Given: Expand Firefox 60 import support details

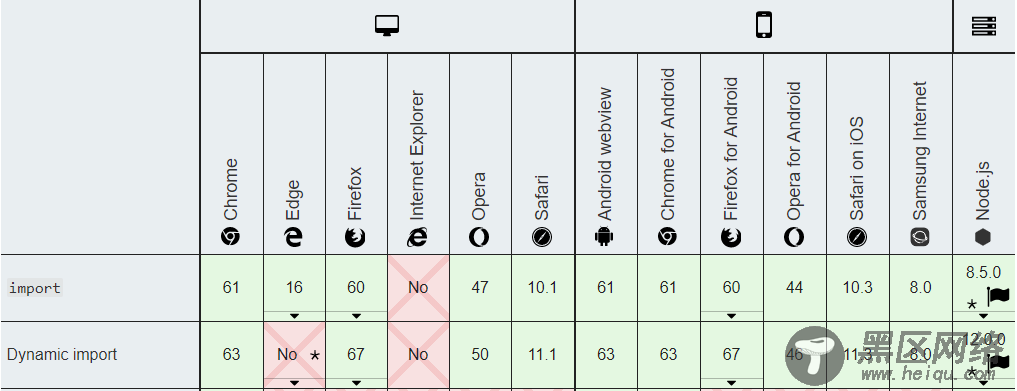Looking at the screenshot, I should [x=356, y=316].
